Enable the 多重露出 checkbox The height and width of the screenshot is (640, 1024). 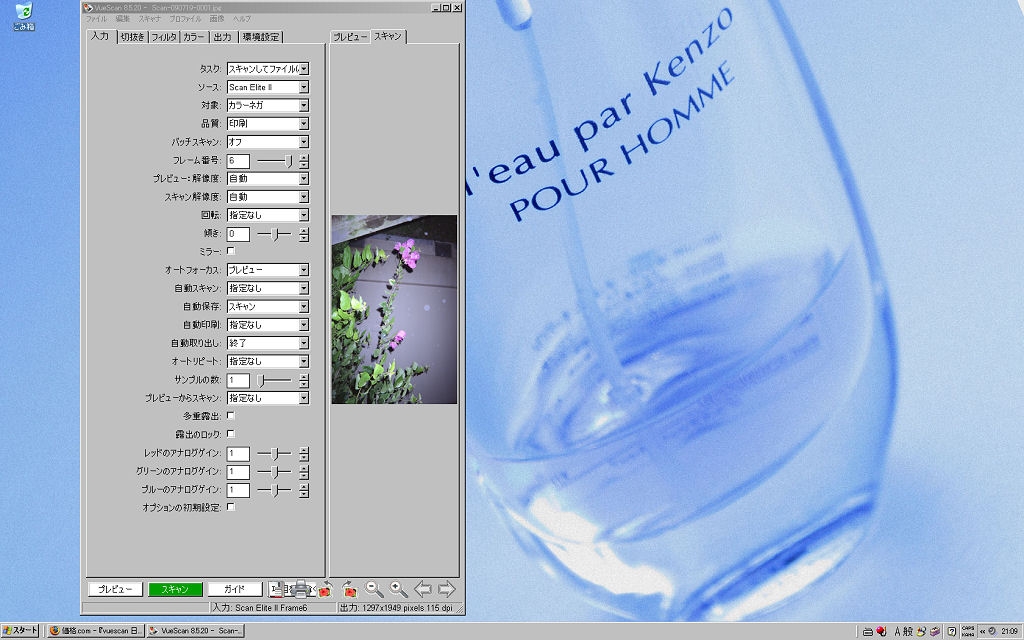pos(231,415)
